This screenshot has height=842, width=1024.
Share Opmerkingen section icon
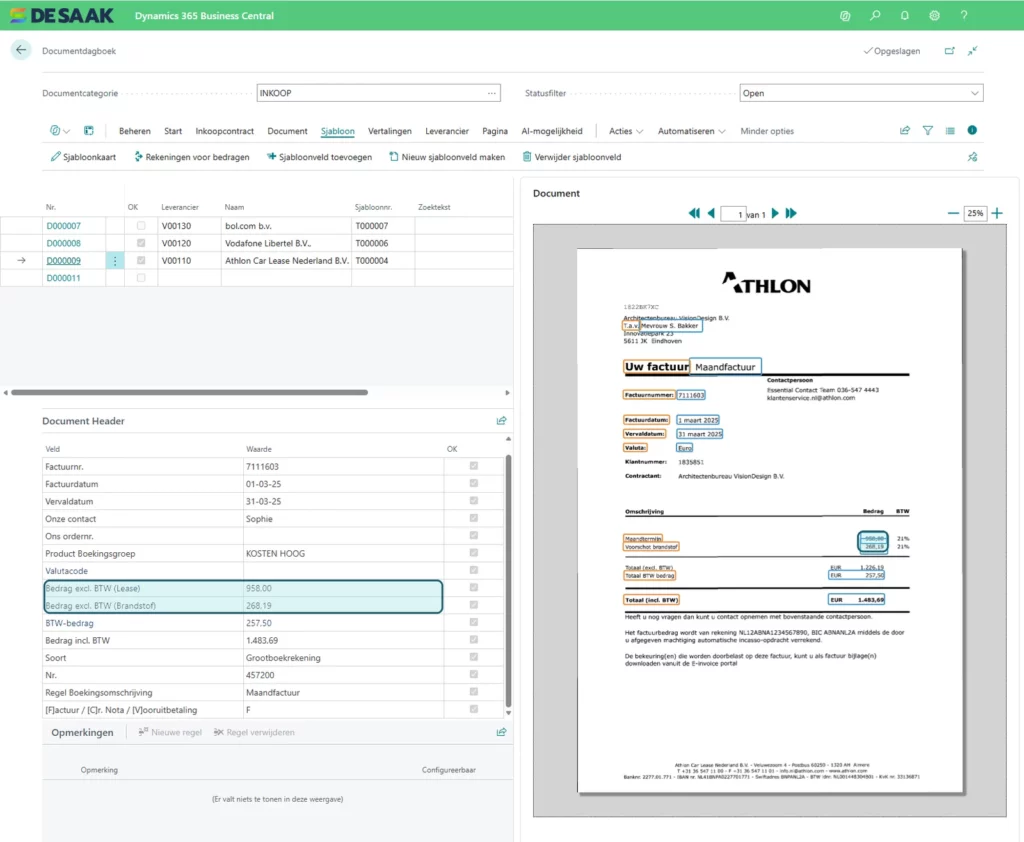click(502, 732)
